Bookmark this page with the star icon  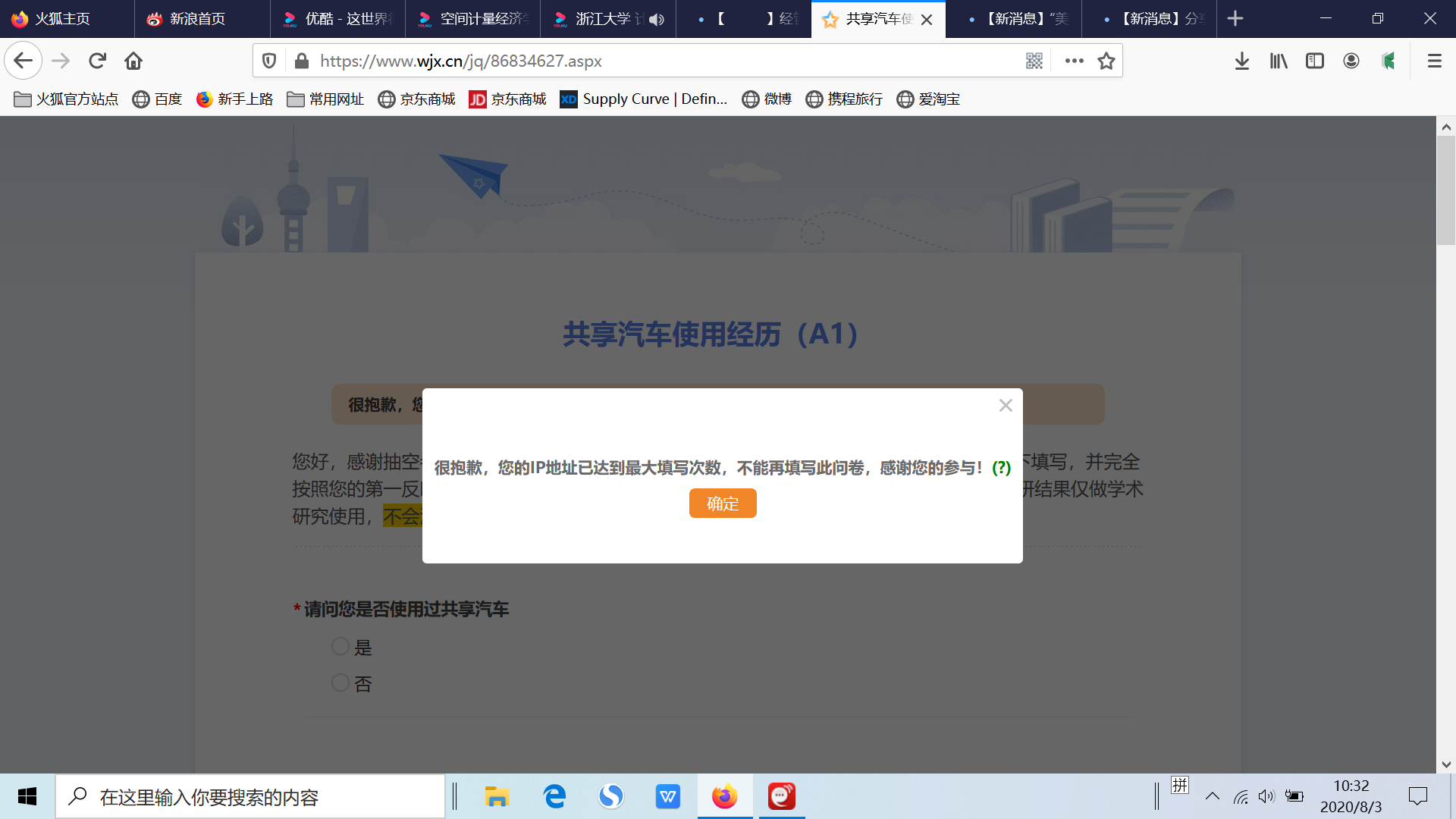pyautogui.click(x=1106, y=61)
